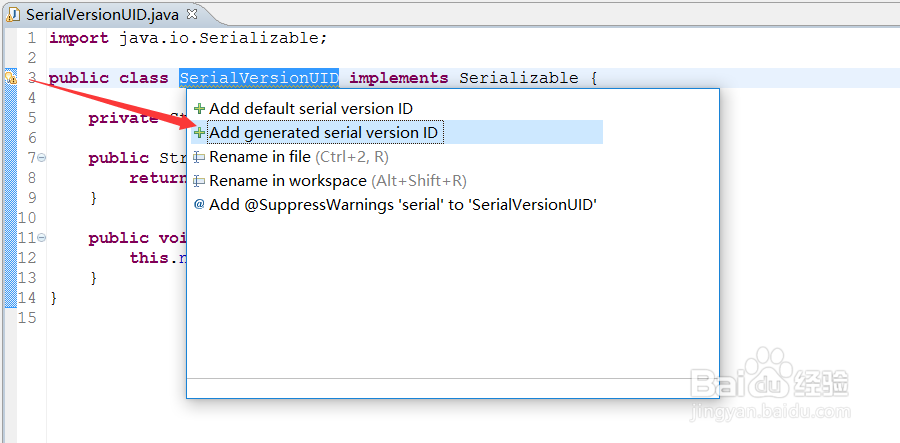Click the green plus icon beside Add default serial version ID
Screen dimensions: 900x443
[x=199, y=108]
